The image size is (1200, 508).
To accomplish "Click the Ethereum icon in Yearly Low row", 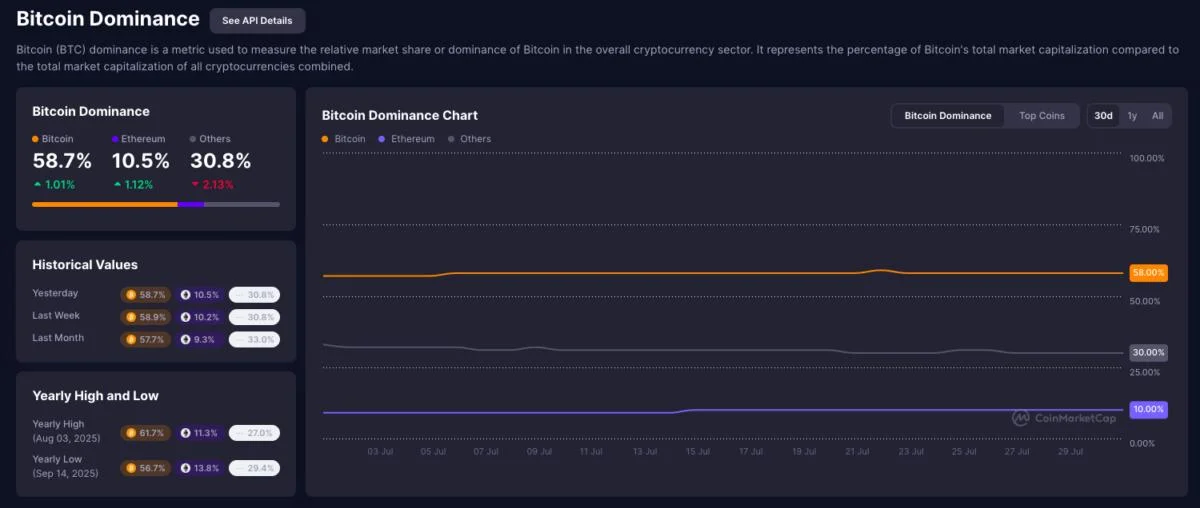I will point(186,468).
